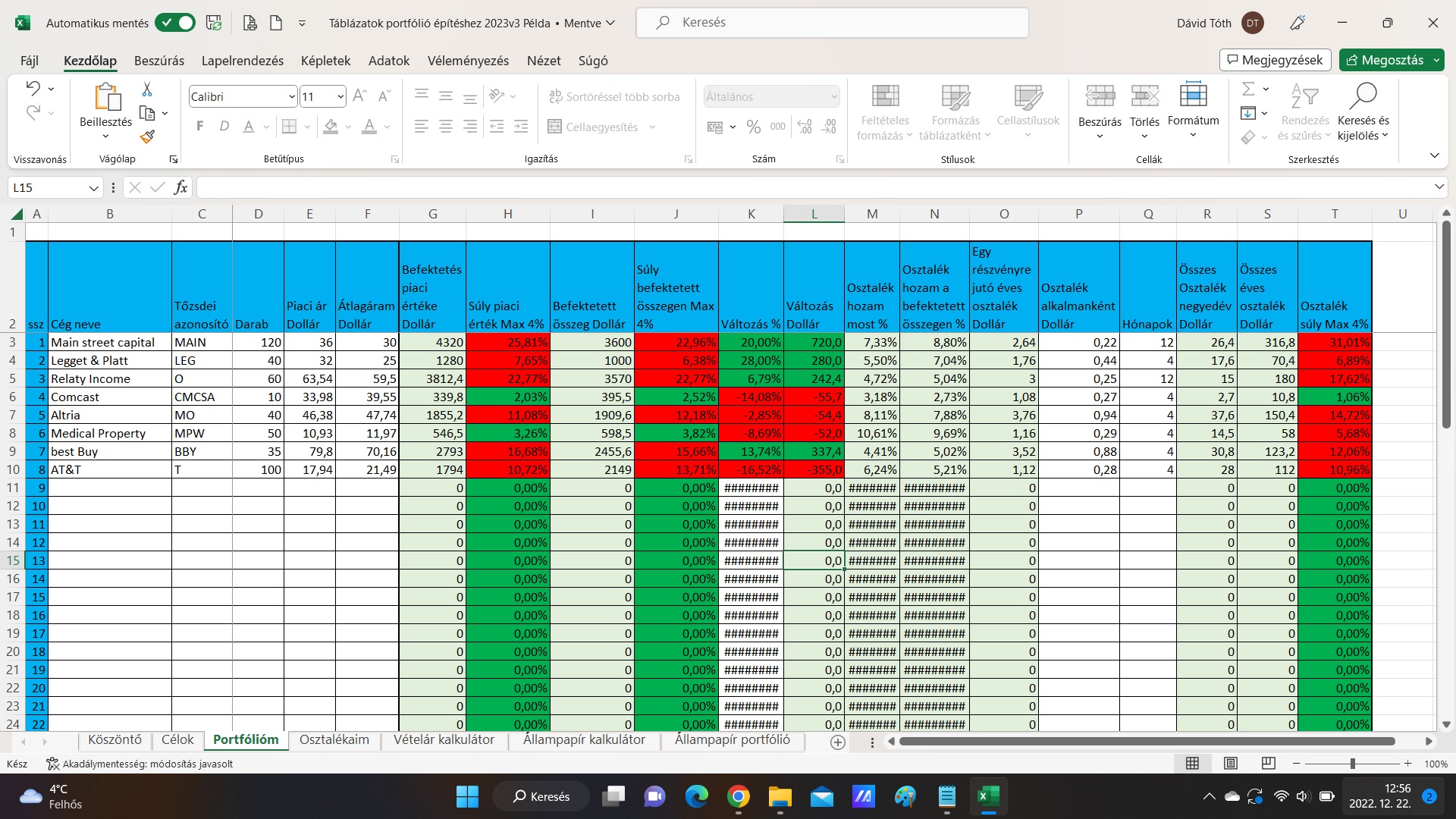The height and width of the screenshot is (819, 1456).
Task: Click Keresés és kijelölés button
Action: [x=1363, y=112]
